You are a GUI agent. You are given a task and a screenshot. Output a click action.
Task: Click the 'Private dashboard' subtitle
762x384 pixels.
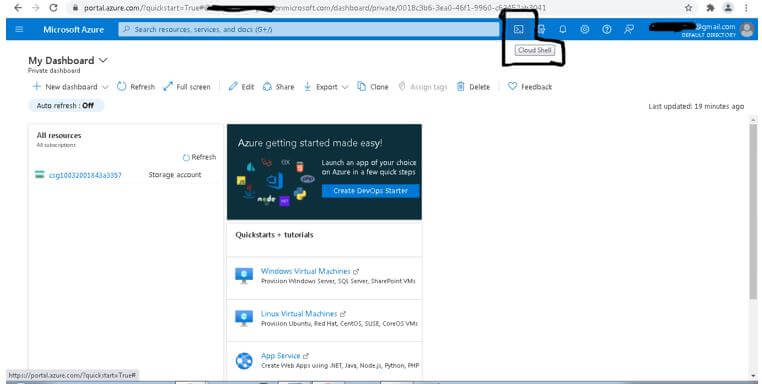[x=54, y=70]
